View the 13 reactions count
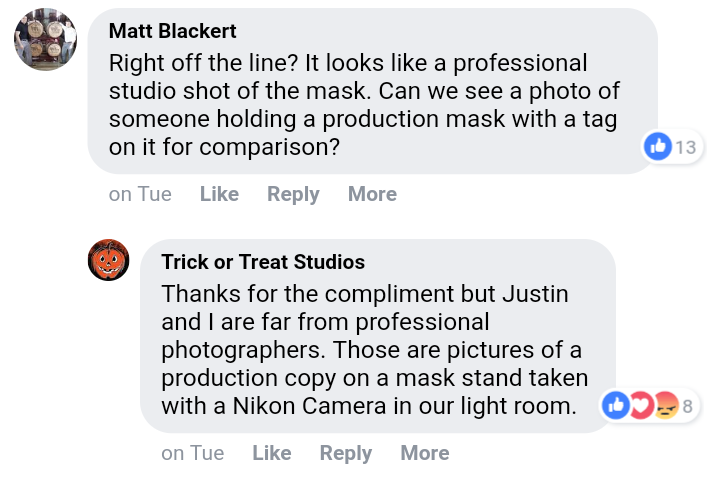Screen dimensions: 720x489 coord(685,148)
